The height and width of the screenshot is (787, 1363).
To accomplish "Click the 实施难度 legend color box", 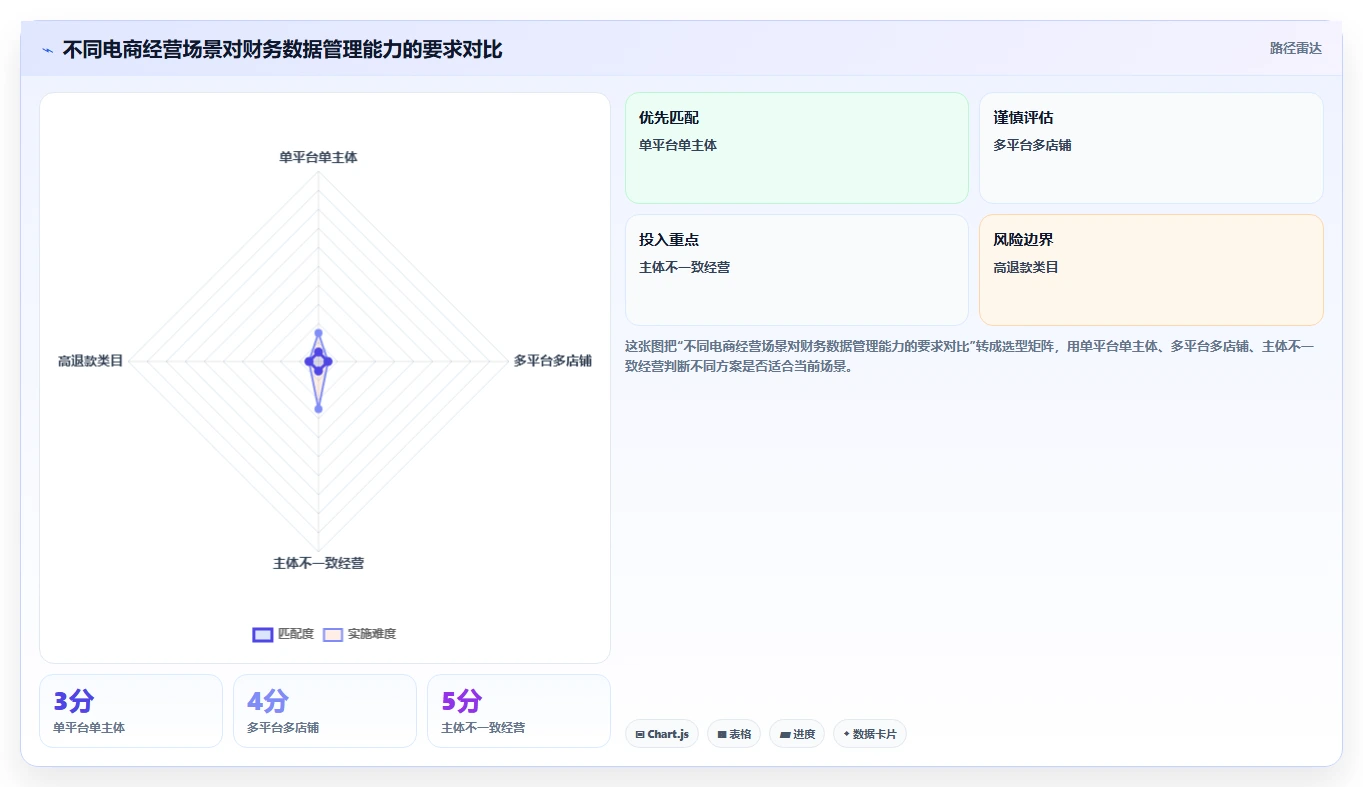I will (333, 634).
